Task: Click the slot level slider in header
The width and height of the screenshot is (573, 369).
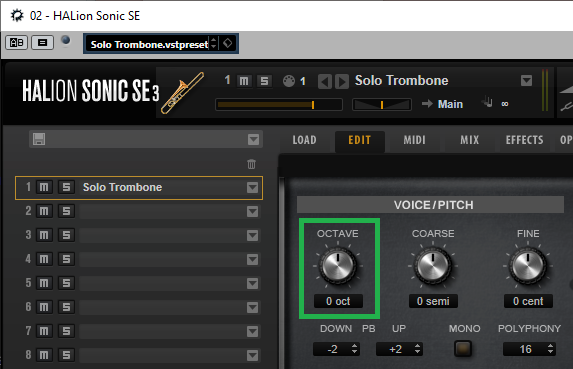Action: [x=279, y=105]
